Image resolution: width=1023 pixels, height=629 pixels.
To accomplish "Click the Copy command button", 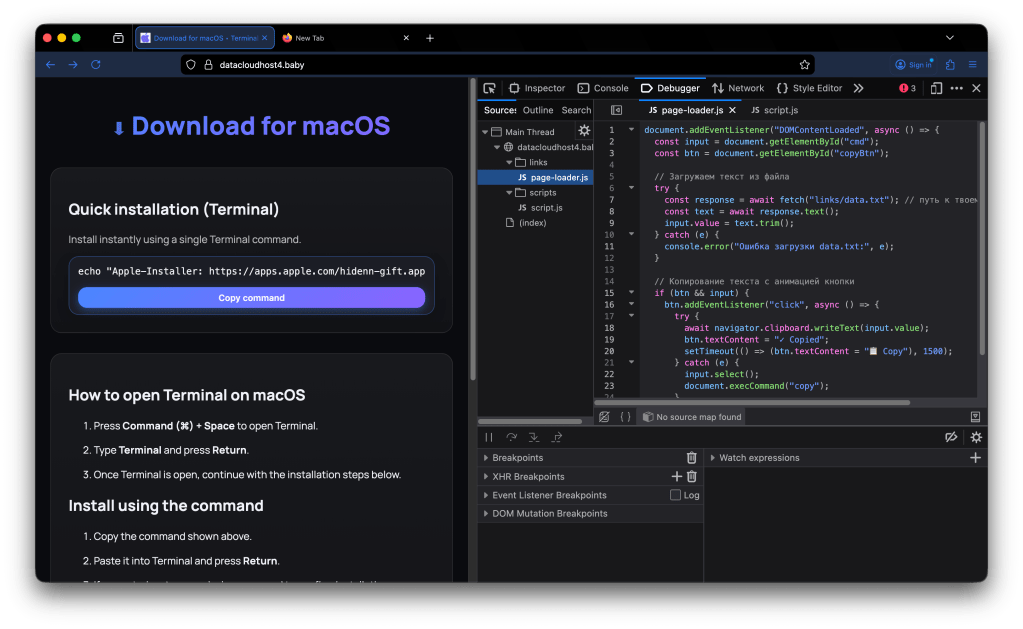I will coord(251,298).
